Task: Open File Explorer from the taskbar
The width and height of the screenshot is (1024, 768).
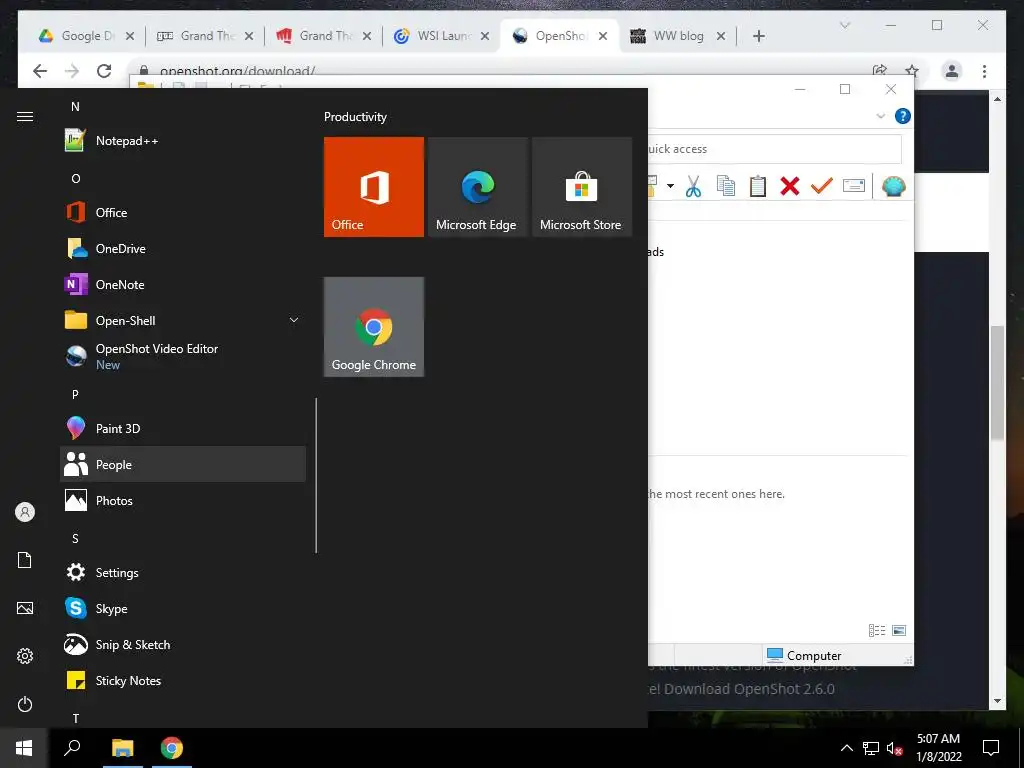Action: click(122, 748)
